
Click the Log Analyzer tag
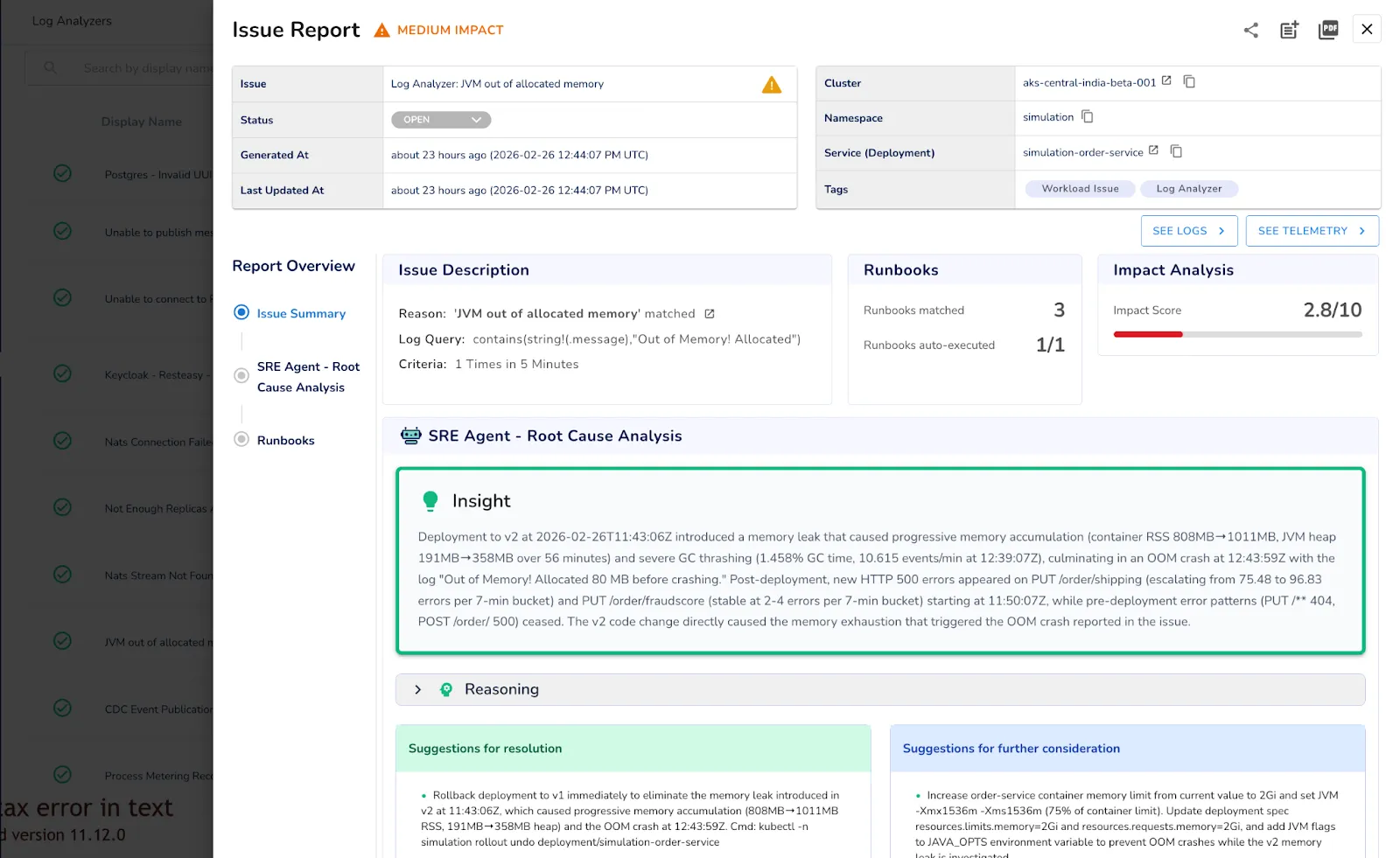point(1189,189)
